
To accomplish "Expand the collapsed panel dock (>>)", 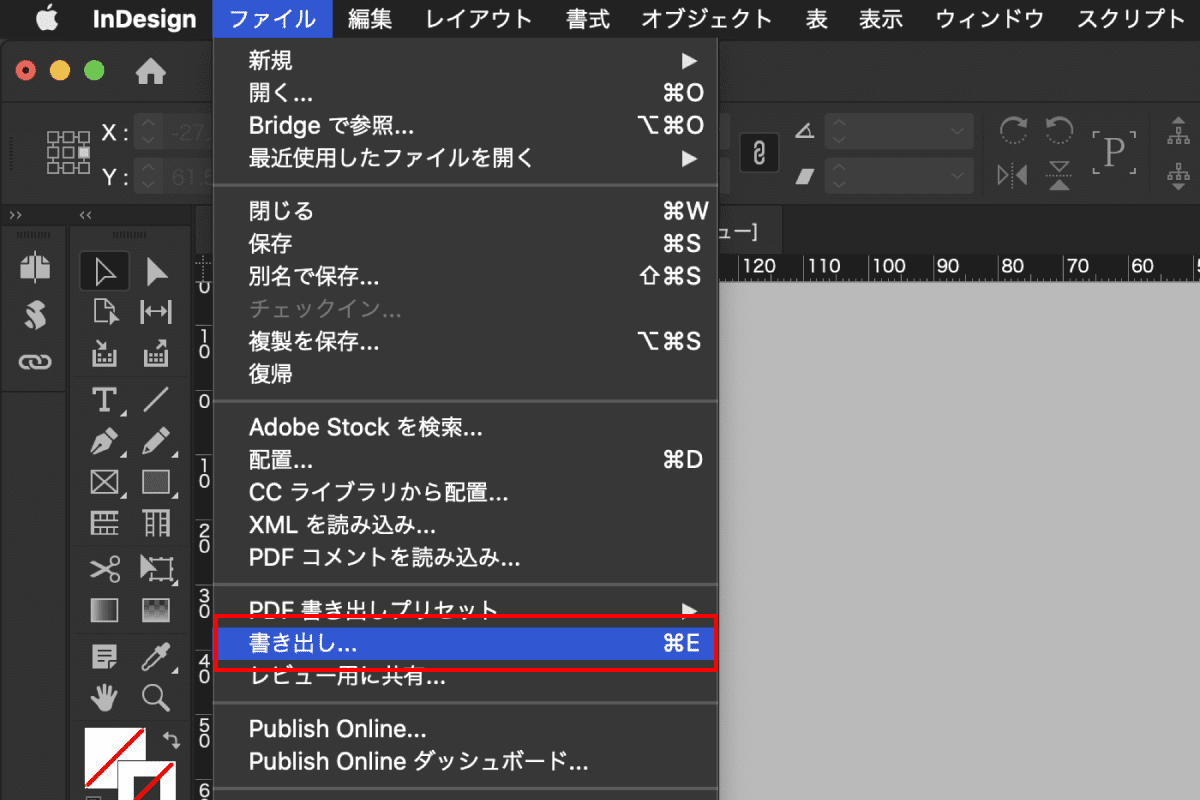I will (x=16, y=215).
